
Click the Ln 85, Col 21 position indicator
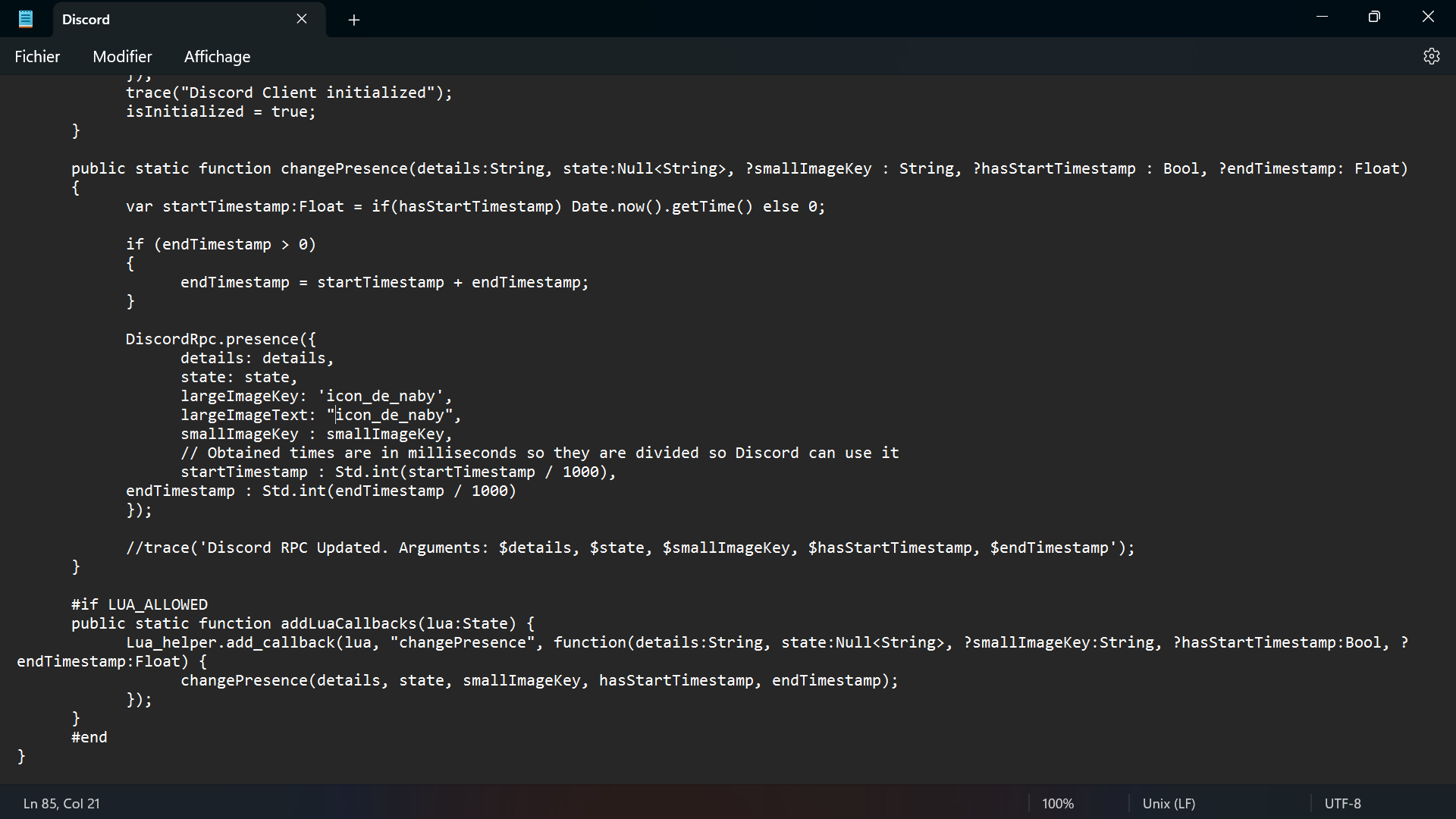coord(61,803)
